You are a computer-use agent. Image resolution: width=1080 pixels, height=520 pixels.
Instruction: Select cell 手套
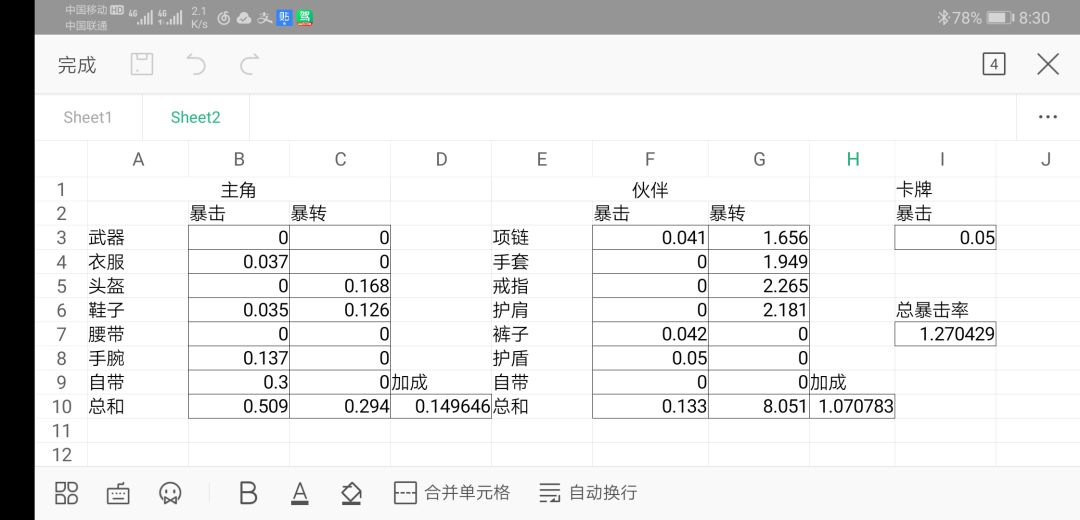click(x=542, y=262)
